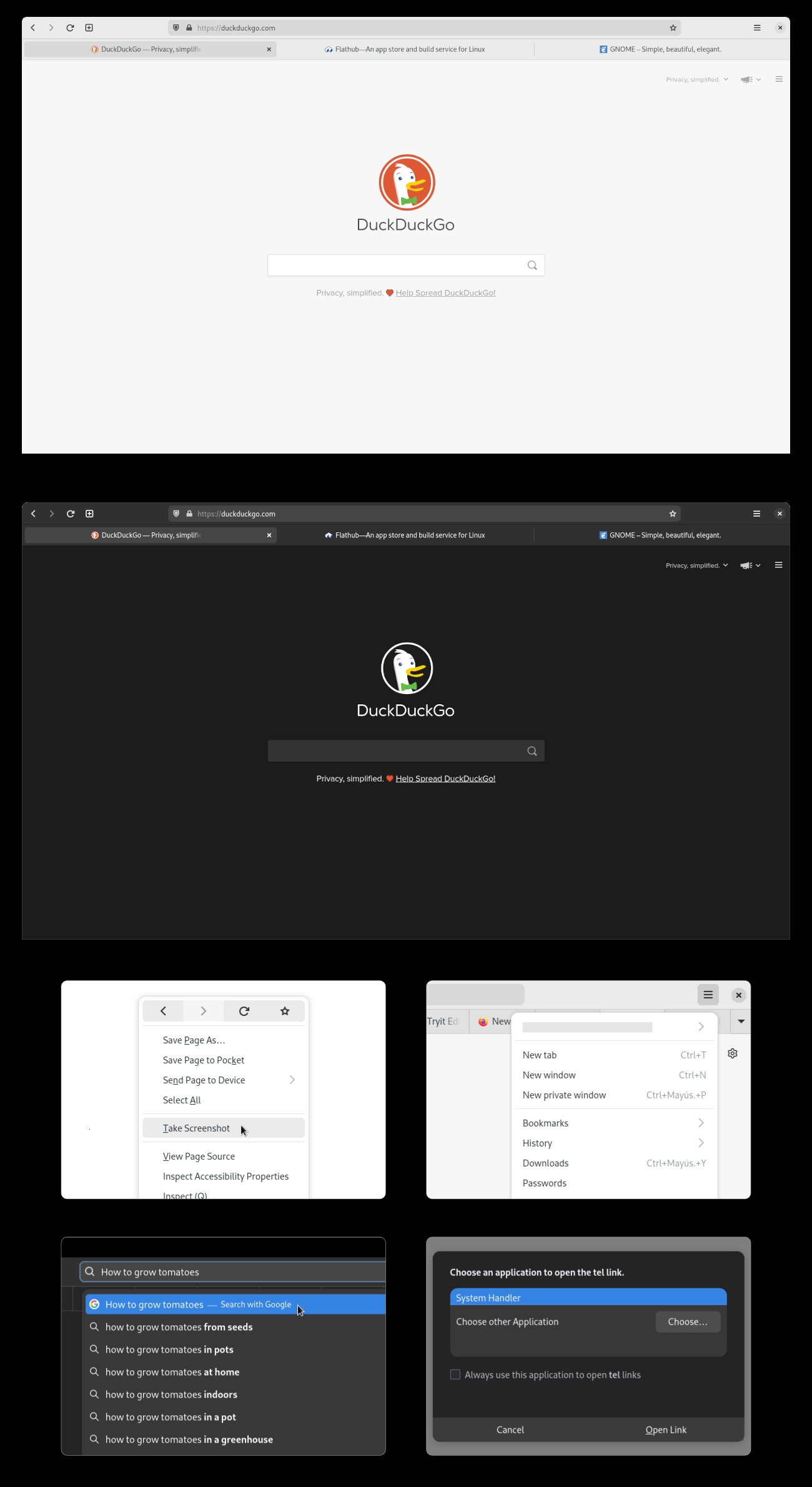The image size is (812, 1487).
Task: Choose "View Page Source" in the context menu
Action: 224,1156
